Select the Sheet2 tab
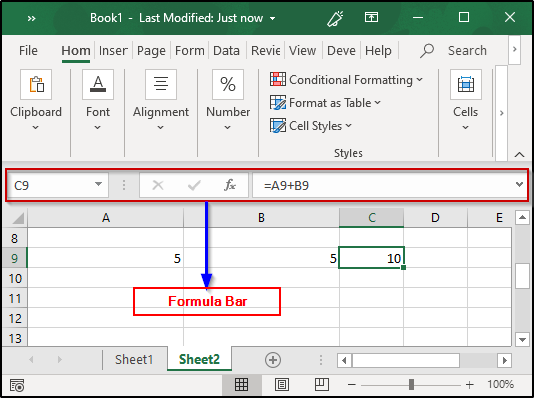This screenshot has width=534, height=398. pos(200,359)
